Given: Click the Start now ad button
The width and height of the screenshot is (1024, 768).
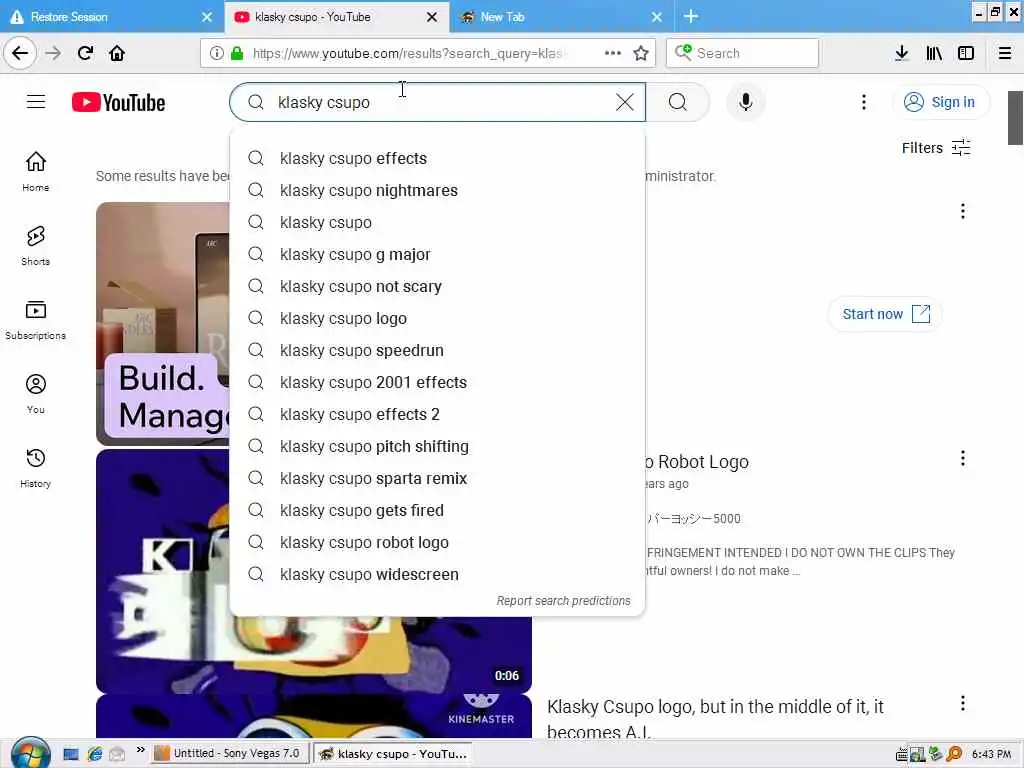Looking at the screenshot, I should 885,314.
